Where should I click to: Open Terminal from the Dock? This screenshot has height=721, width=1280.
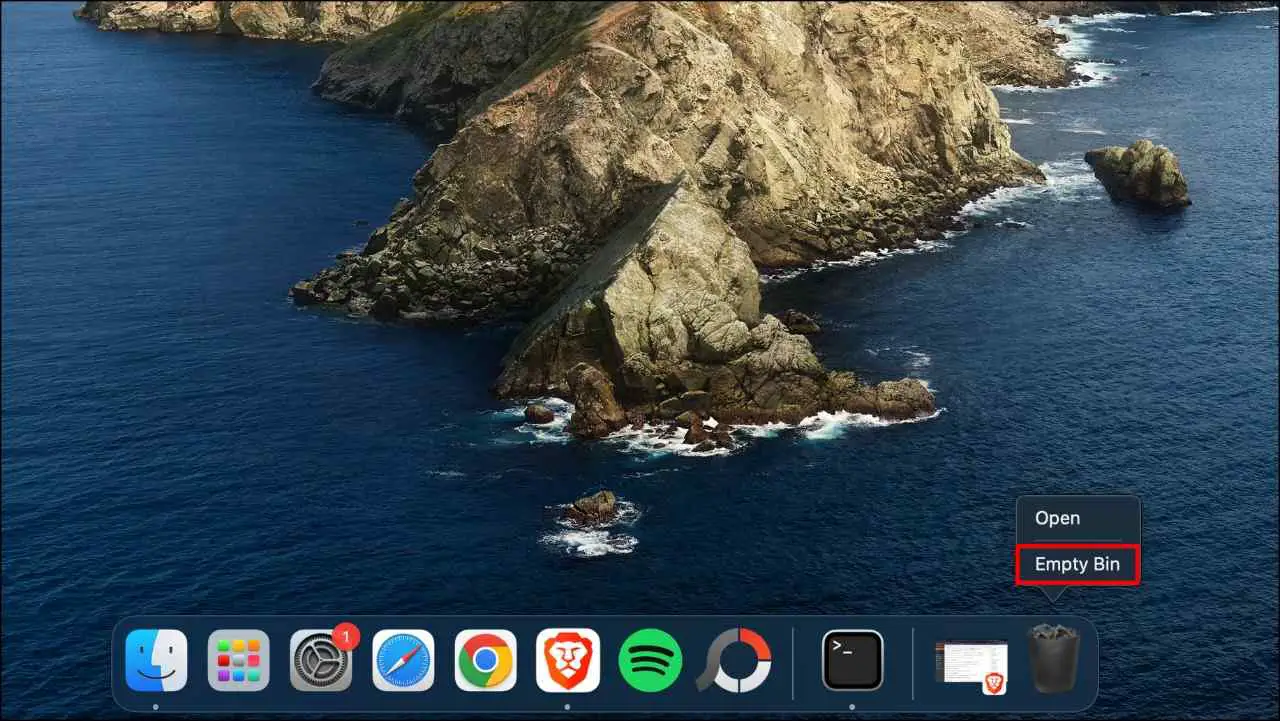853,660
